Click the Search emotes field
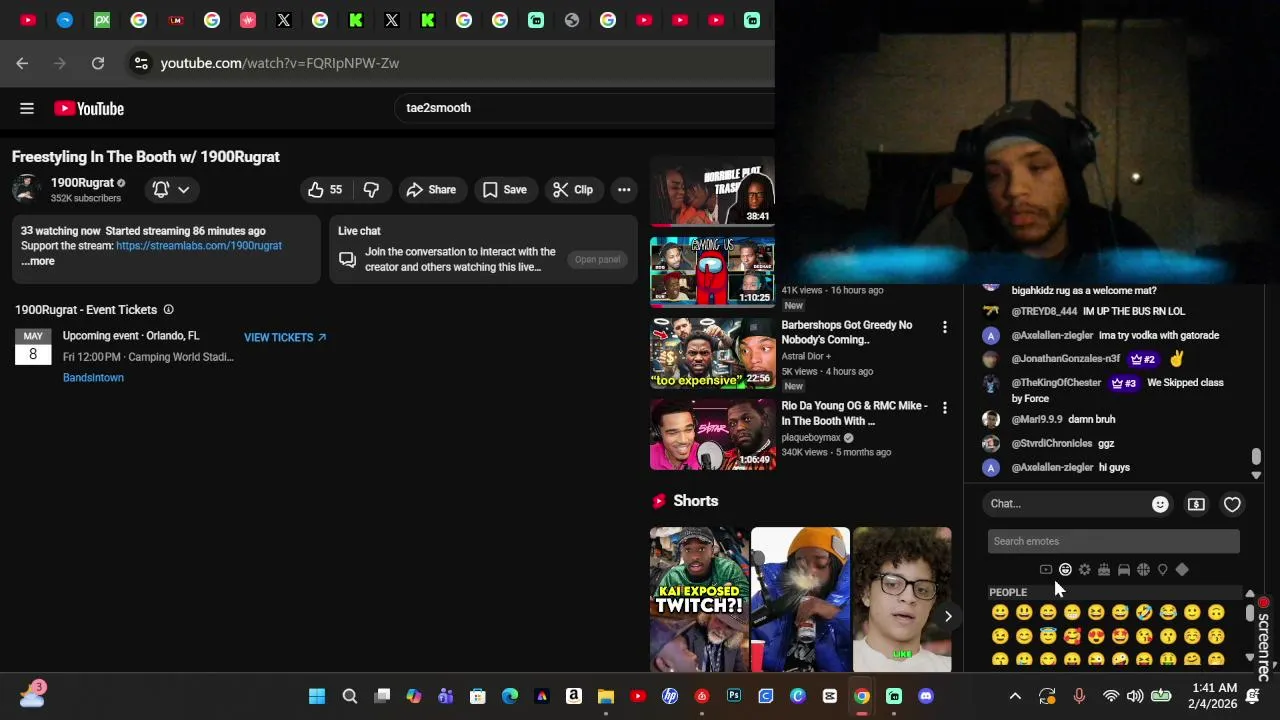 [1113, 541]
